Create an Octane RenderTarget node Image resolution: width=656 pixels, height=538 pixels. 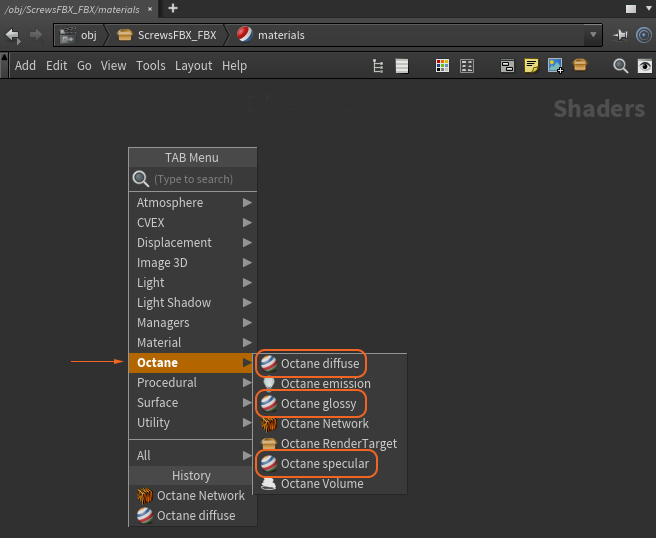(x=331, y=443)
